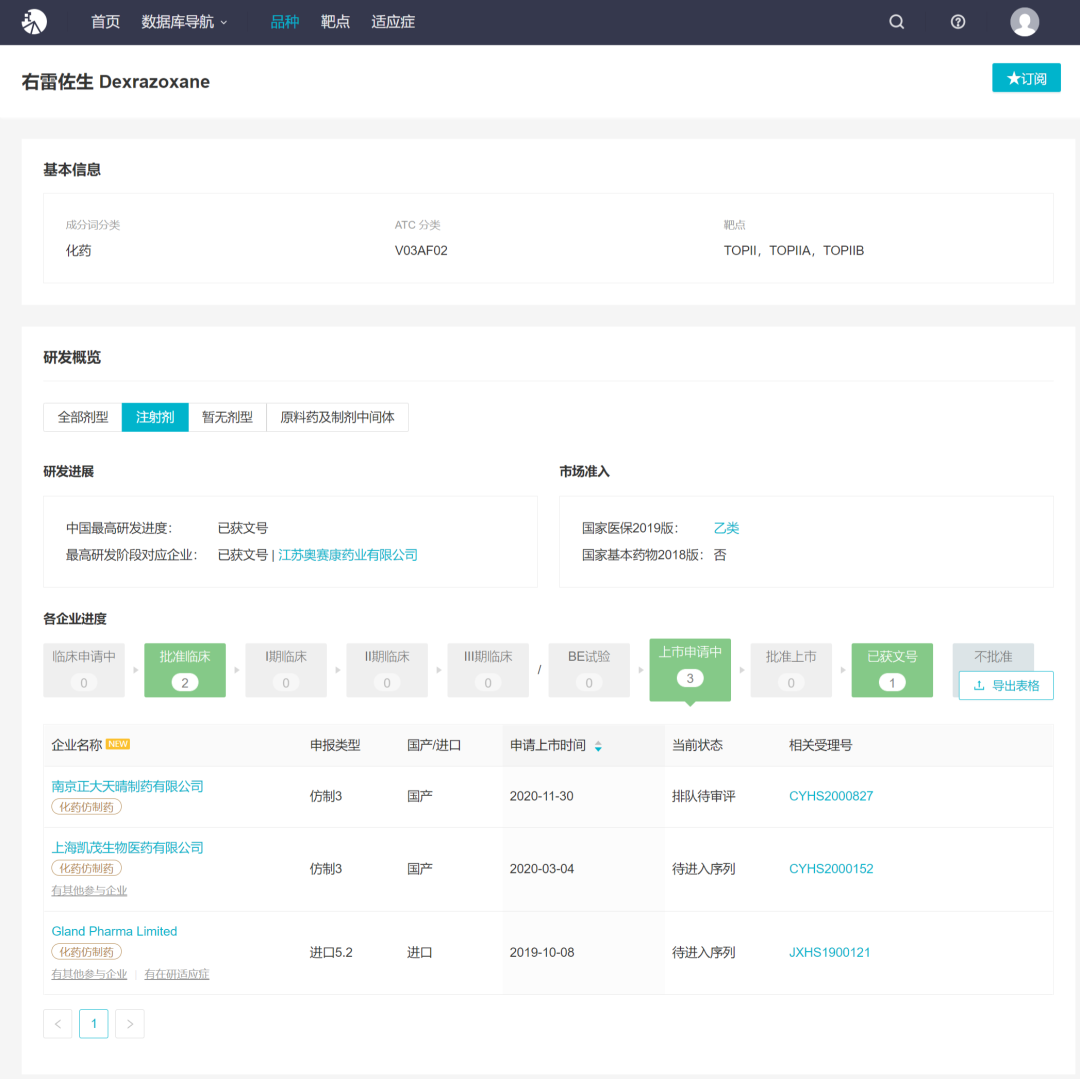
Task: Expand the 数据库导航 dropdown
Action: click(x=184, y=22)
